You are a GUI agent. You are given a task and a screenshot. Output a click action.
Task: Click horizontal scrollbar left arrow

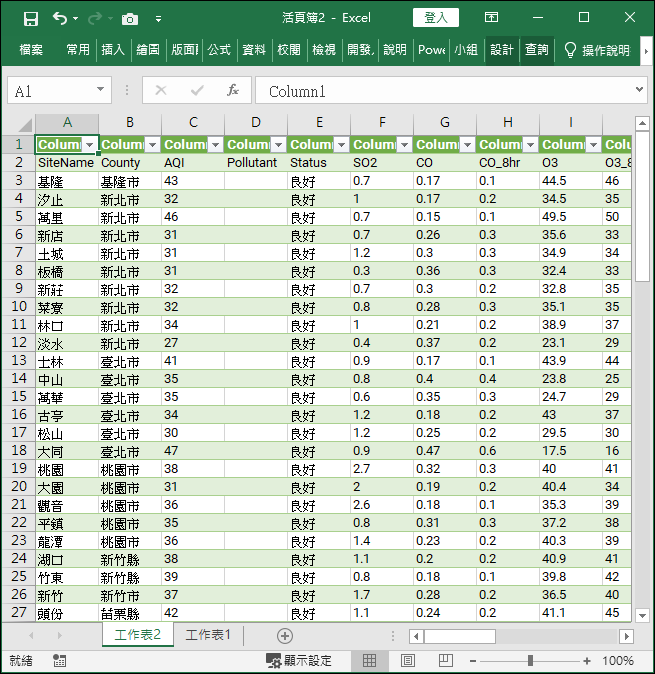[416, 636]
